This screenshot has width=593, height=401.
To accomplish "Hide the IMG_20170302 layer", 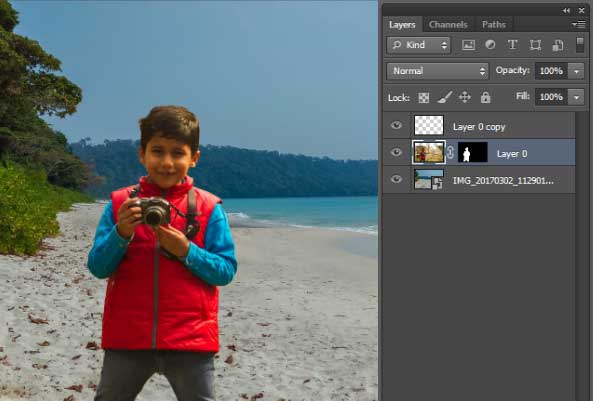I will pyautogui.click(x=396, y=179).
